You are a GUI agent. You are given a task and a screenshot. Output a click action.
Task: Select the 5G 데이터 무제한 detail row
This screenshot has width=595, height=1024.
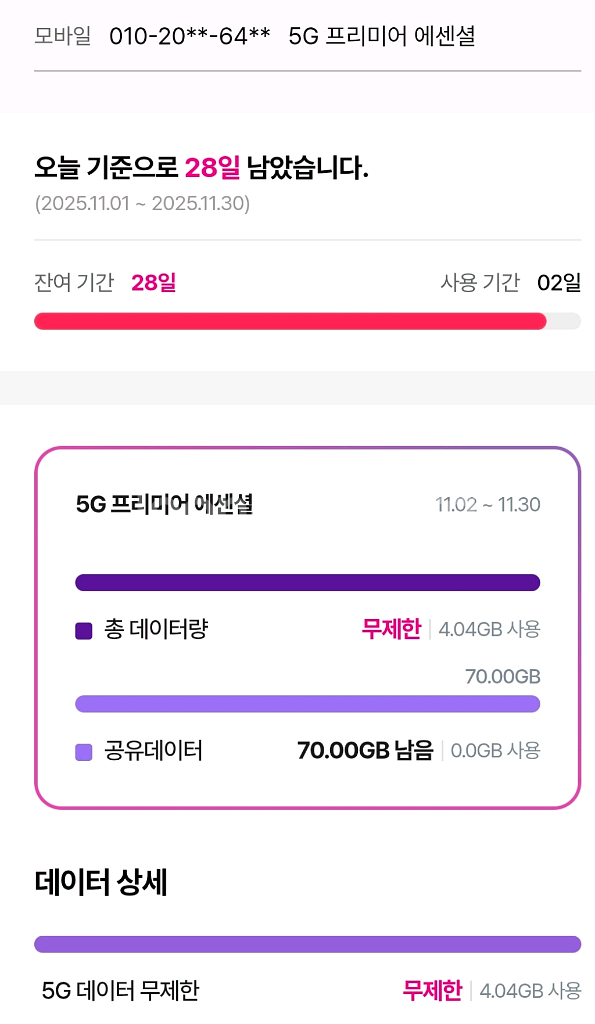[120, 991]
